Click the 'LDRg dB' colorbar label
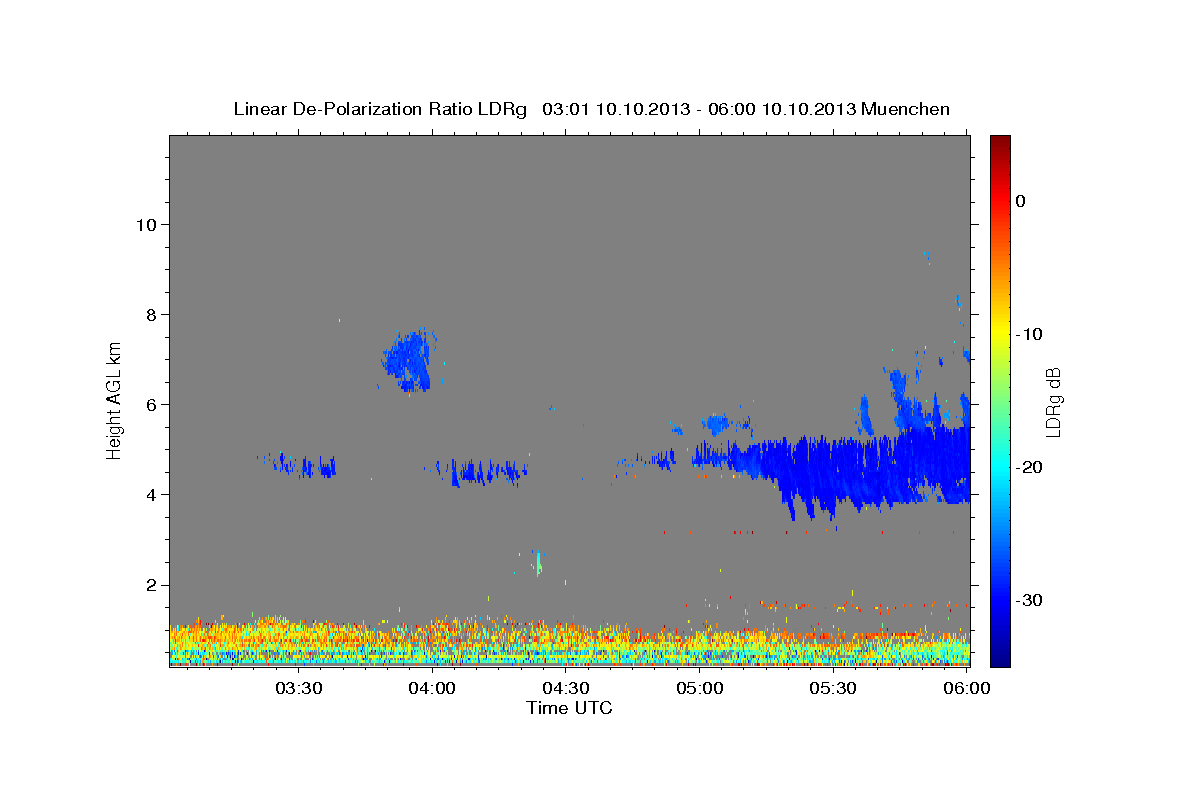1200x800 pixels. pos(1053,402)
